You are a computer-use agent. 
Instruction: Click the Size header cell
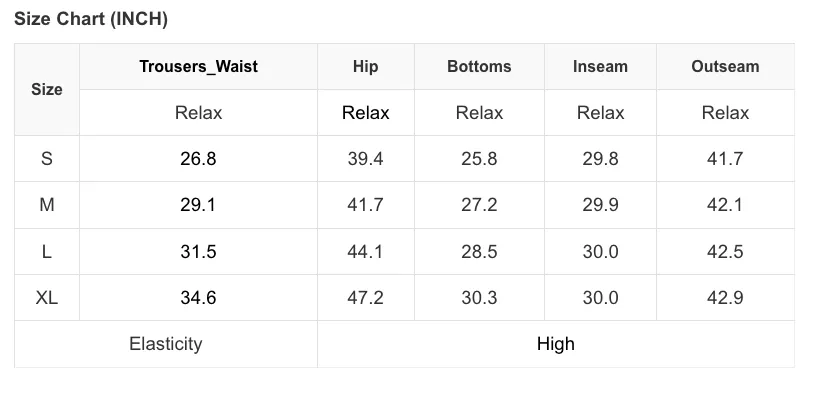coord(47,90)
